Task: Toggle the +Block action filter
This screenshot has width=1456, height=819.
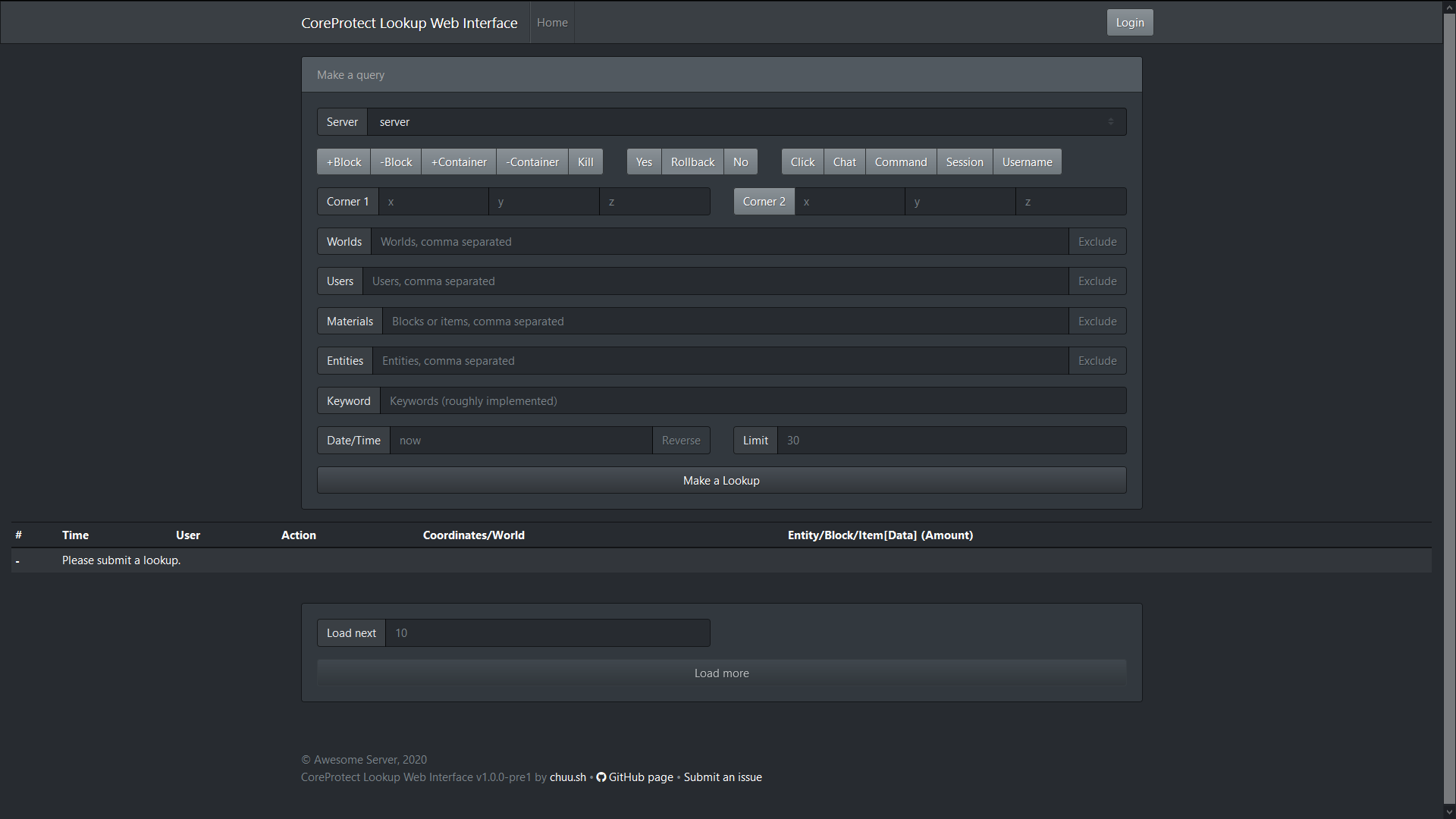Action: click(344, 162)
